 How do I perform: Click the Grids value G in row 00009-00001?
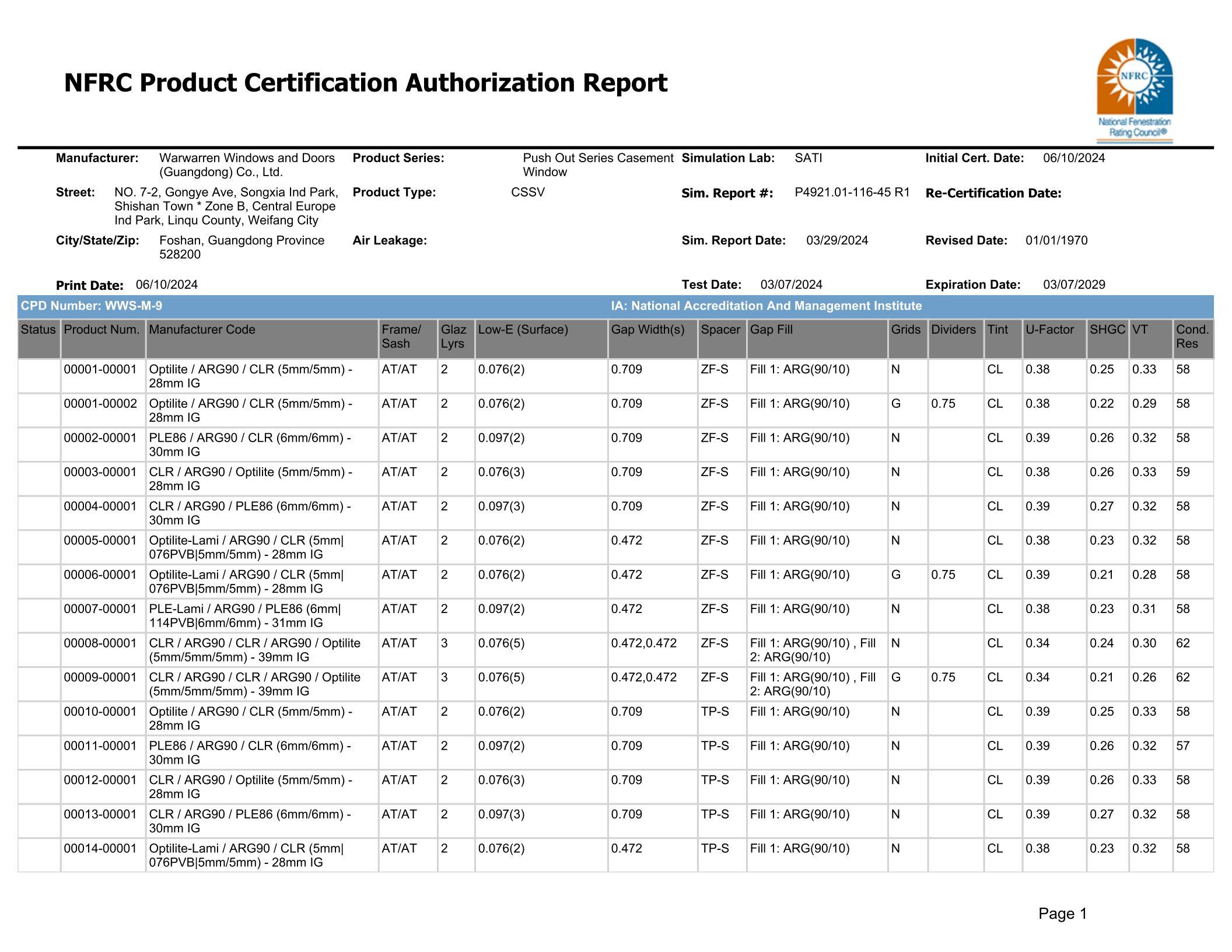click(x=896, y=677)
